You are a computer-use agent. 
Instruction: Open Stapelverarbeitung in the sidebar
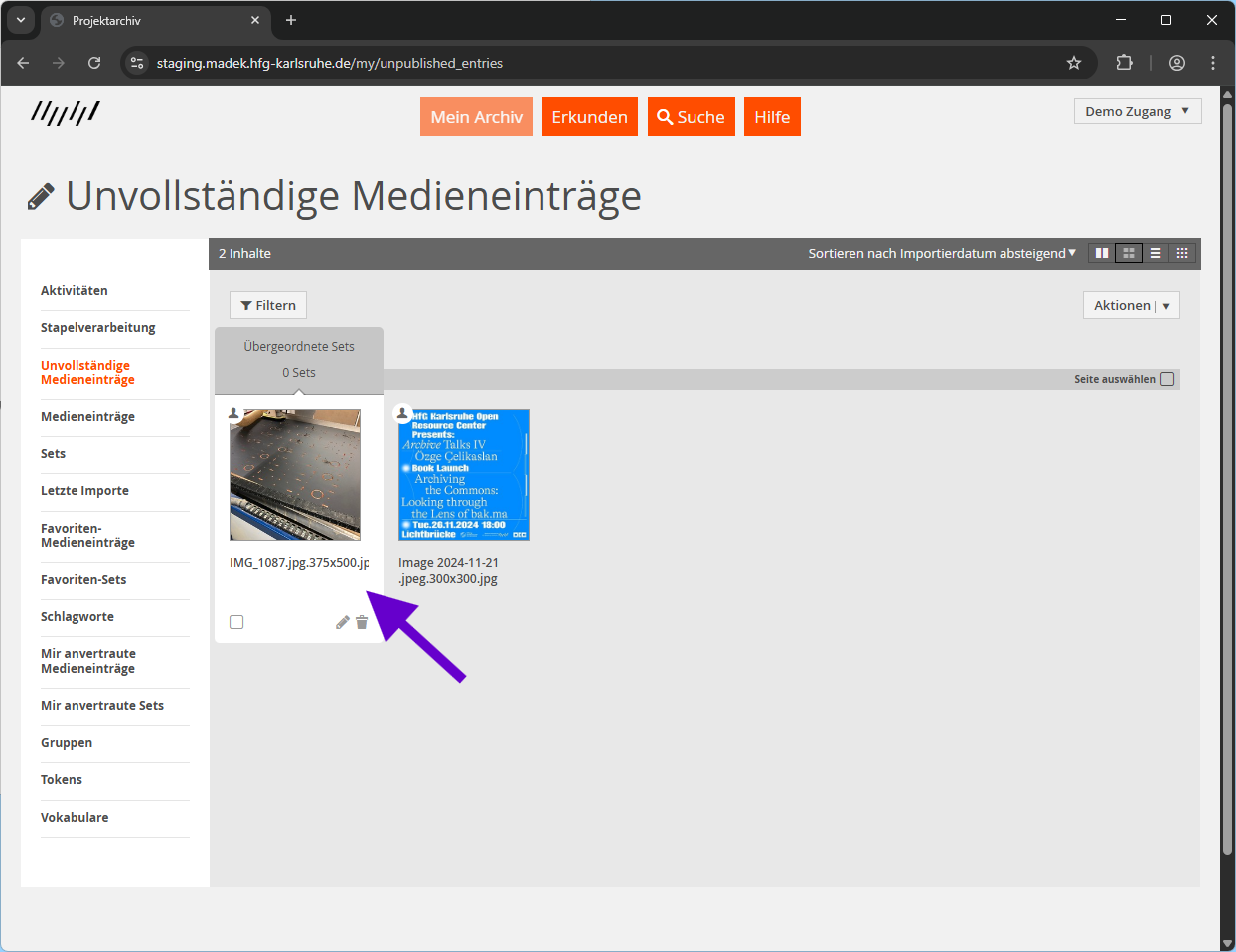coord(97,328)
